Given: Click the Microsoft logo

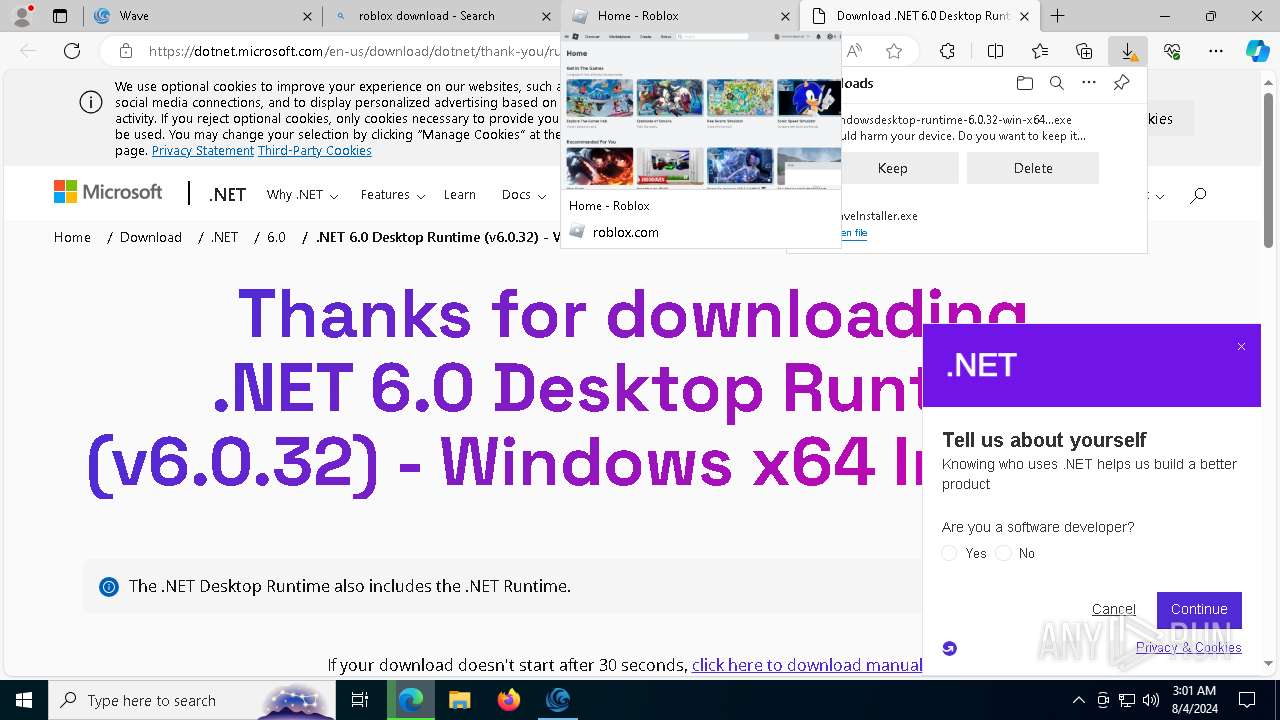Looking at the screenshot, I should tap(108, 192).
